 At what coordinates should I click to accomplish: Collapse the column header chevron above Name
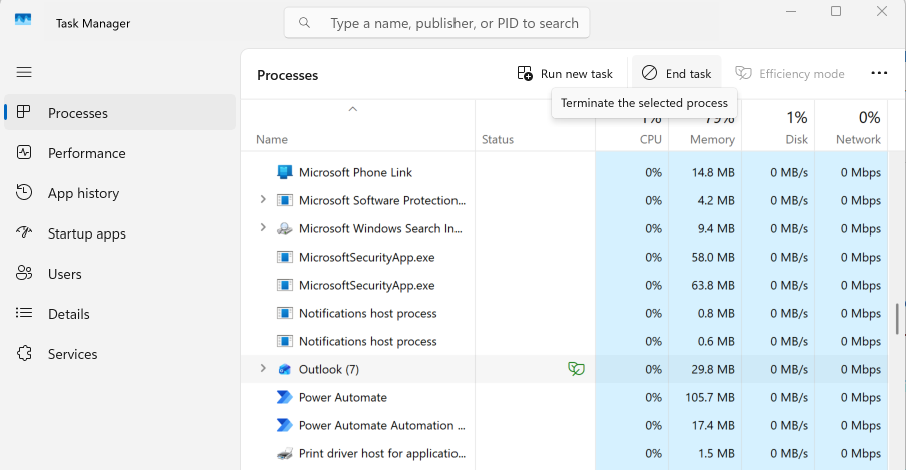(x=352, y=109)
